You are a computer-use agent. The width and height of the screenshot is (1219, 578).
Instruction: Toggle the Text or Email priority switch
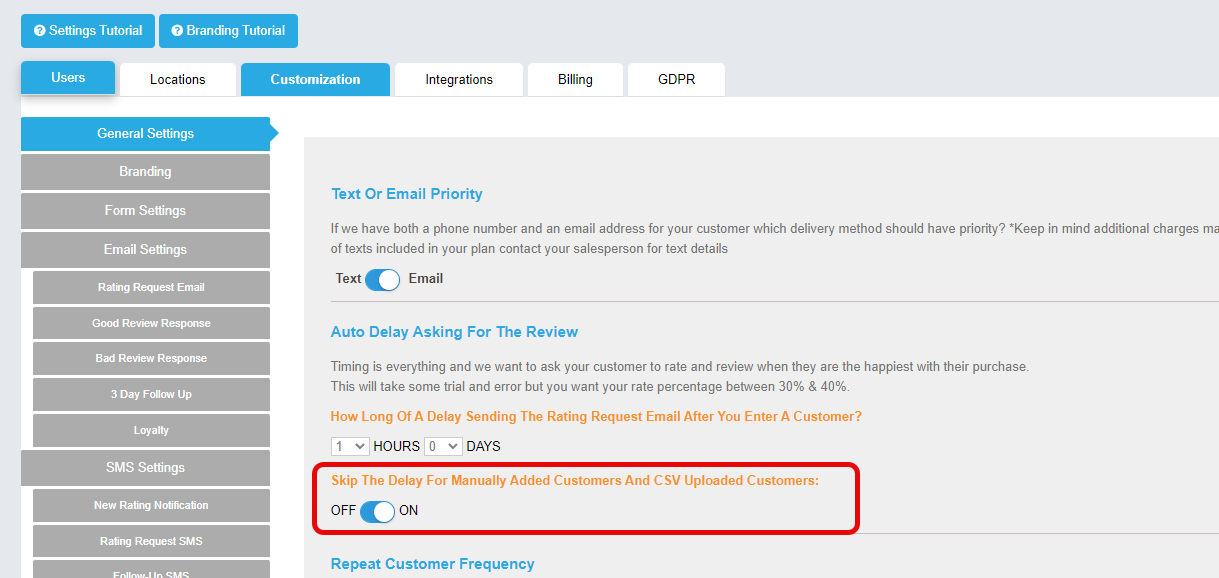coord(382,279)
